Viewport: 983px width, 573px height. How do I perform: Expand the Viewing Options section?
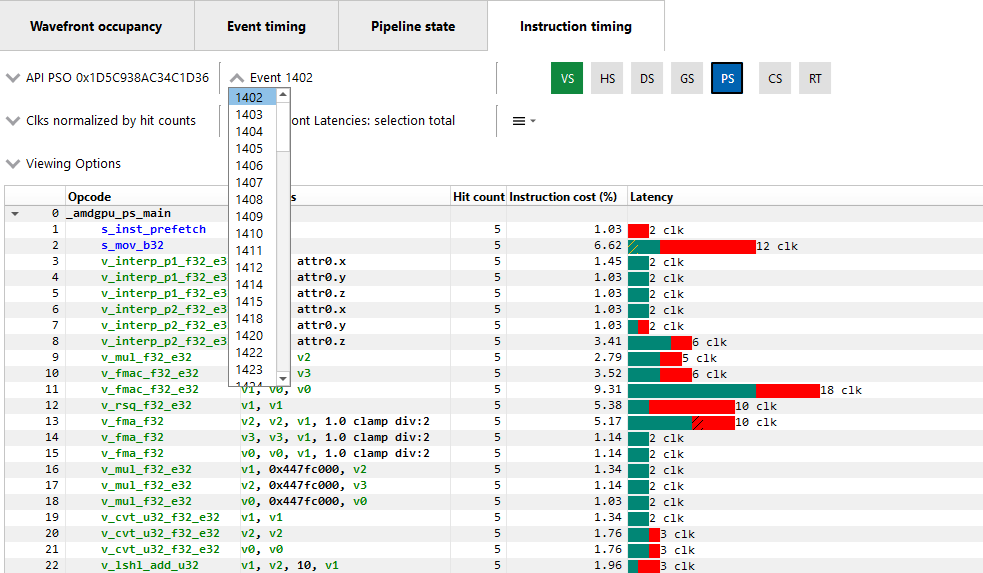[63, 164]
